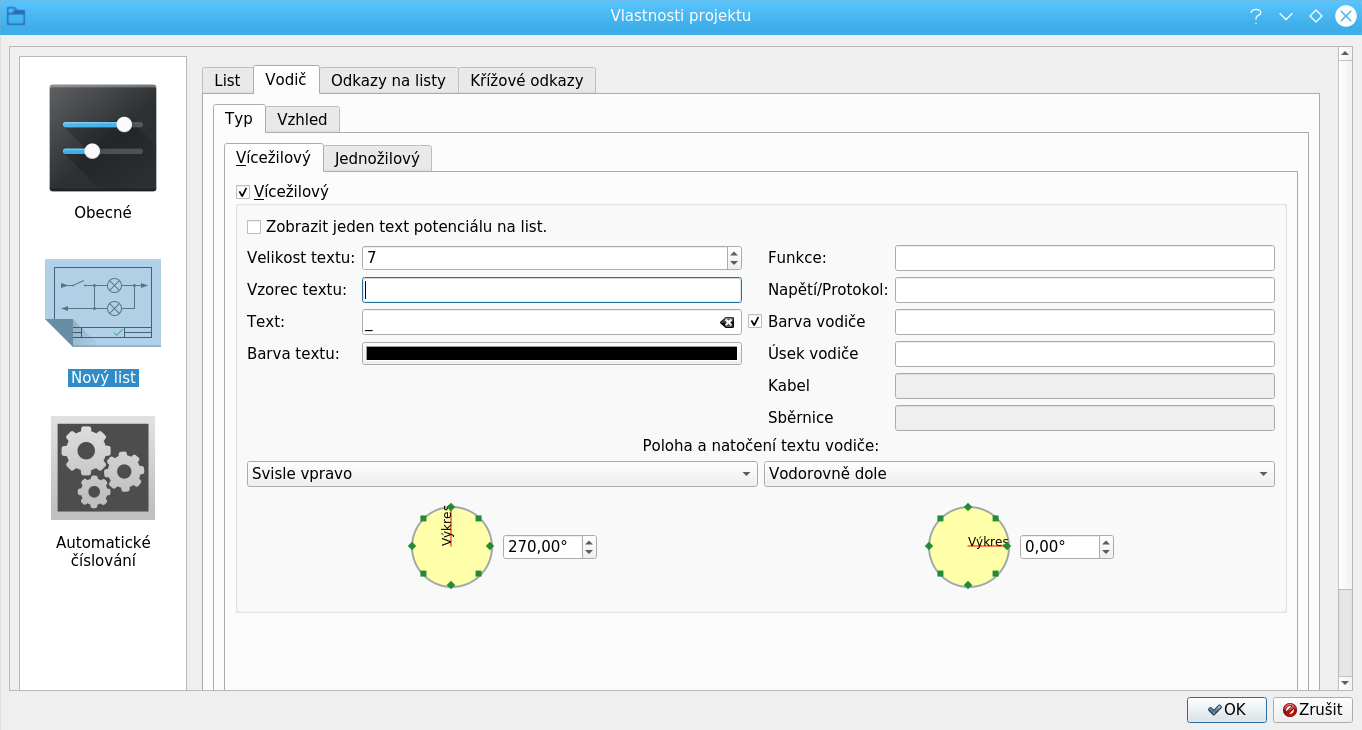Click the black Barva textu color swatch
The image size is (1362, 730).
tap(551, 354)
